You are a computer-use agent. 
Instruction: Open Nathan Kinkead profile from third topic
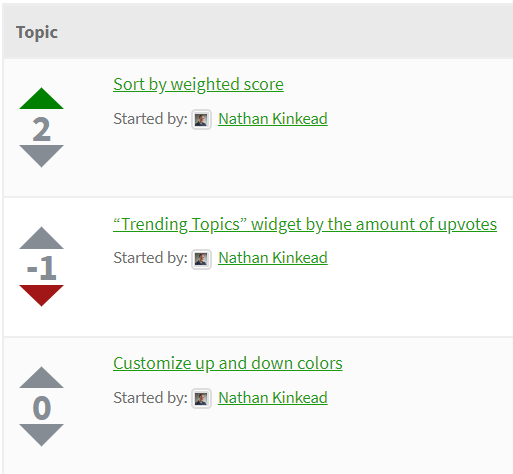[273, 398]
